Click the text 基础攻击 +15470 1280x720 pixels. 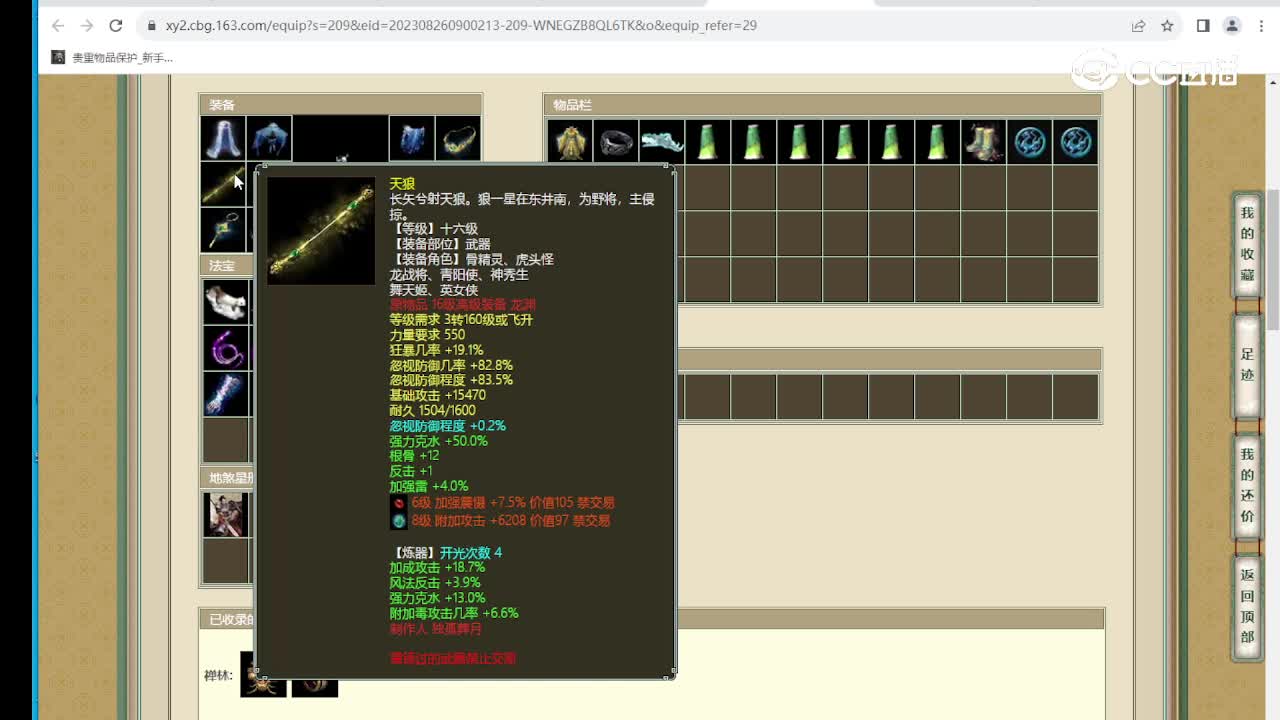437,395
